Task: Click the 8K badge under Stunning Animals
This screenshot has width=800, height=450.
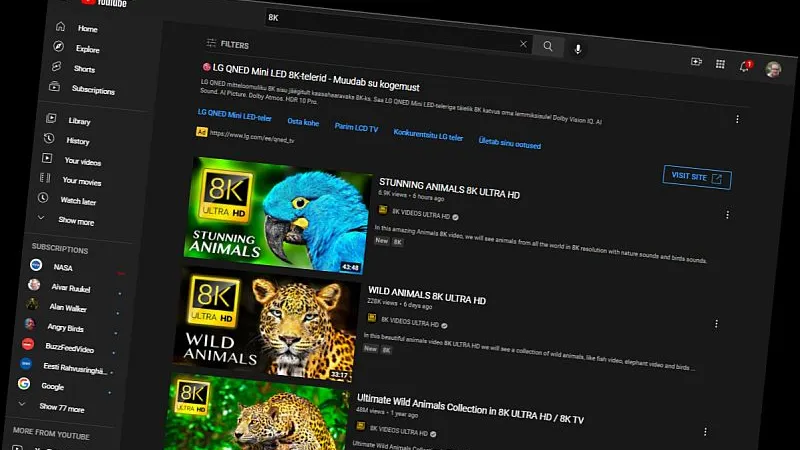Action: click(x=397, y=242)
